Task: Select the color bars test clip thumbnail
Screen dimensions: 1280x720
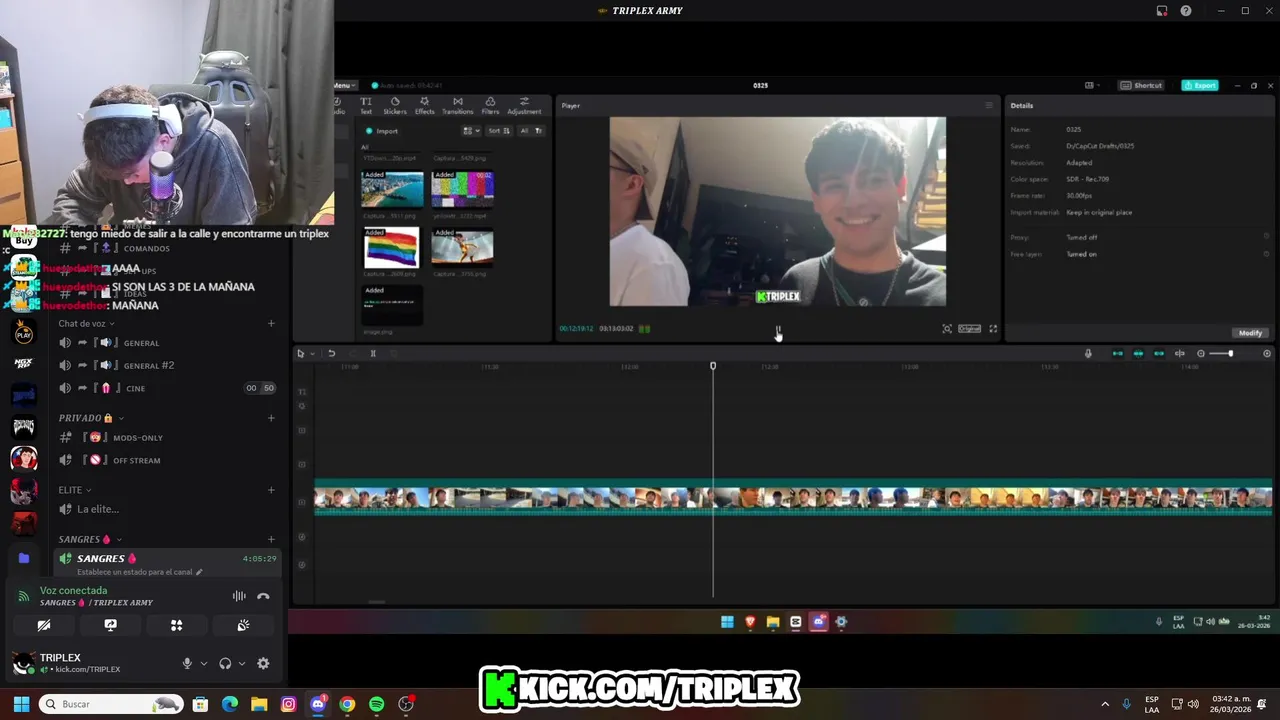Action: (x=462, y=189)
